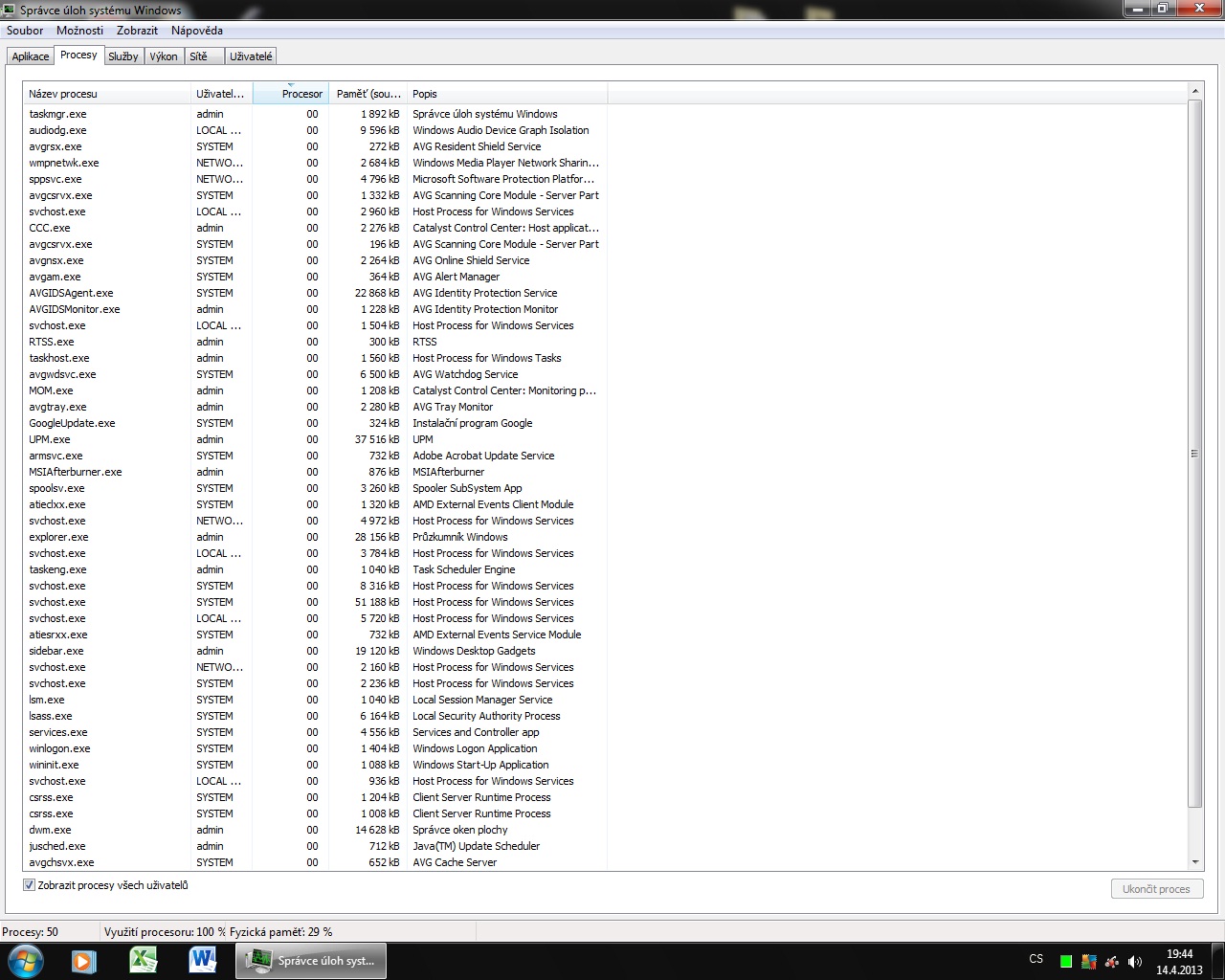Open the Možnosti menu
1225x980 pixels.
click(79, 31)
